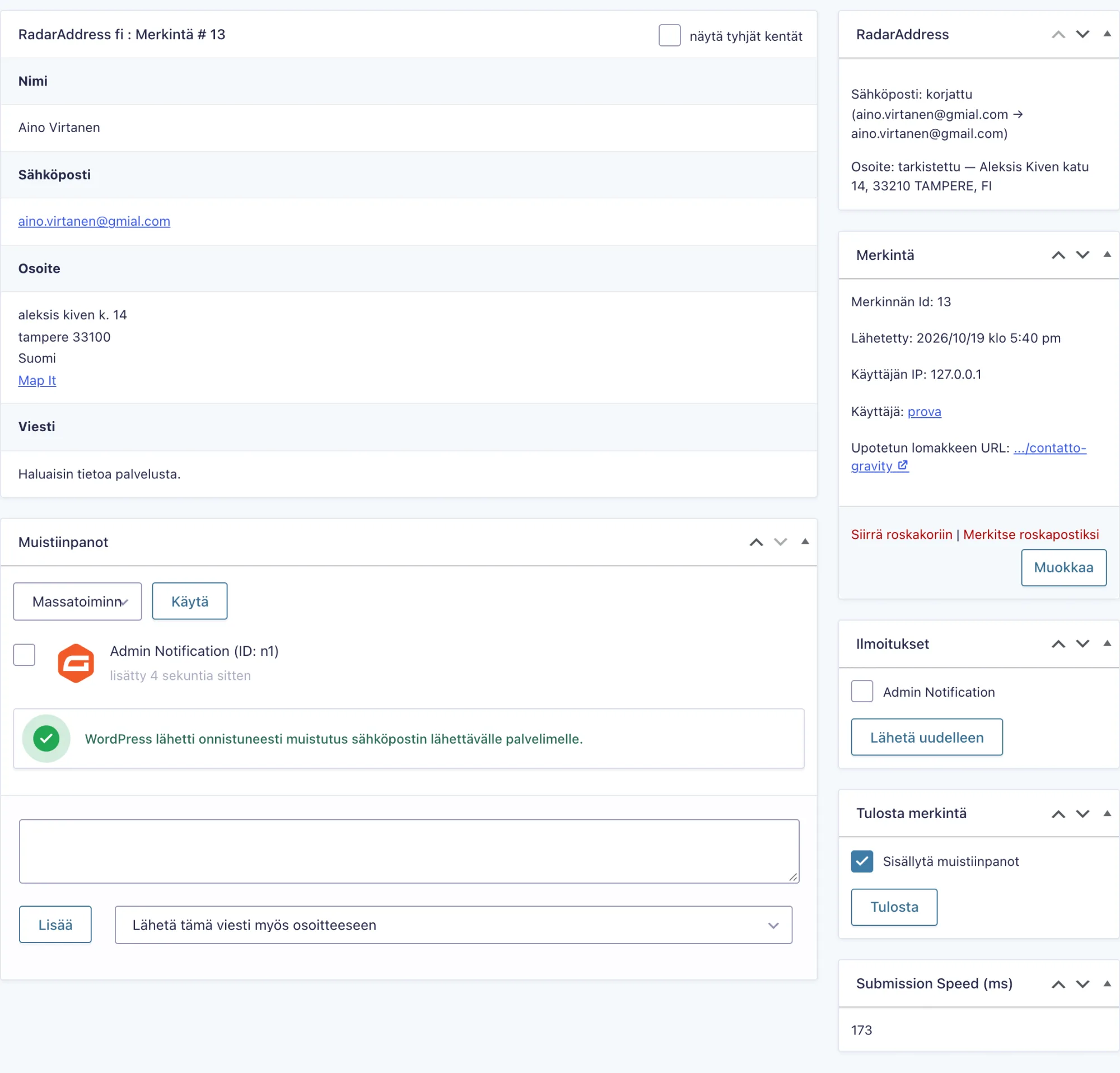
Task: Uncheck Sisällytä muistiinpanot checkbox
Action: pyautogui.click(x=862, y=861)
